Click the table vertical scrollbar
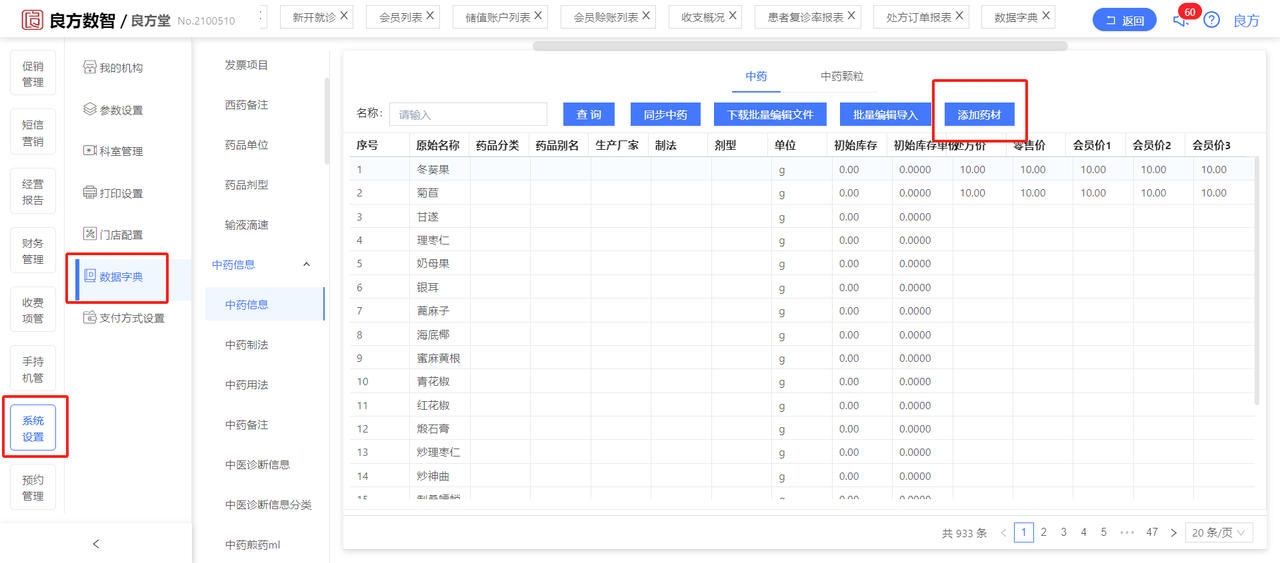 (x=1257, y=280)
